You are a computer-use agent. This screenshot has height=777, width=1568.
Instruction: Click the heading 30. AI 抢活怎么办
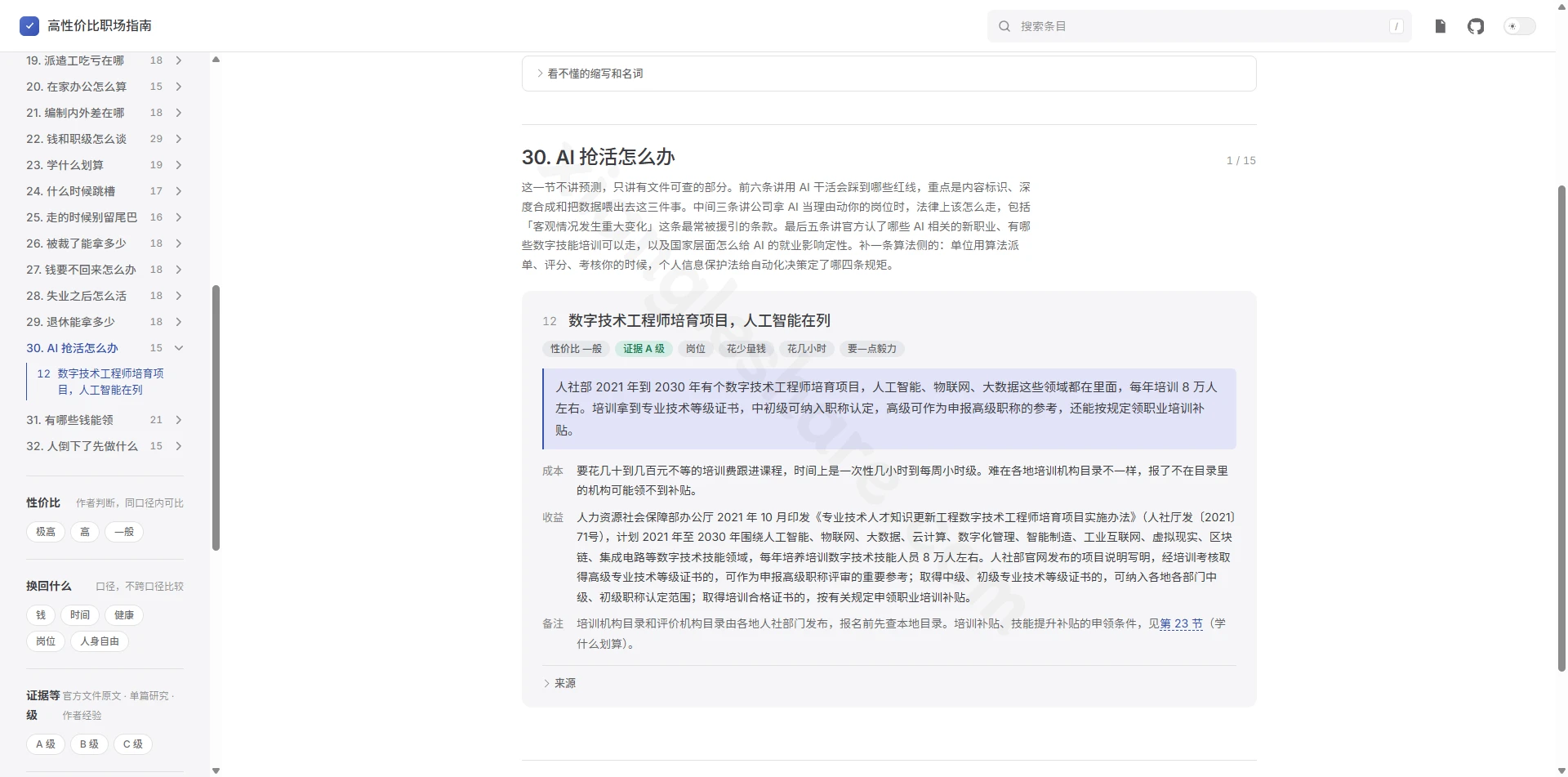click(599, 157)
